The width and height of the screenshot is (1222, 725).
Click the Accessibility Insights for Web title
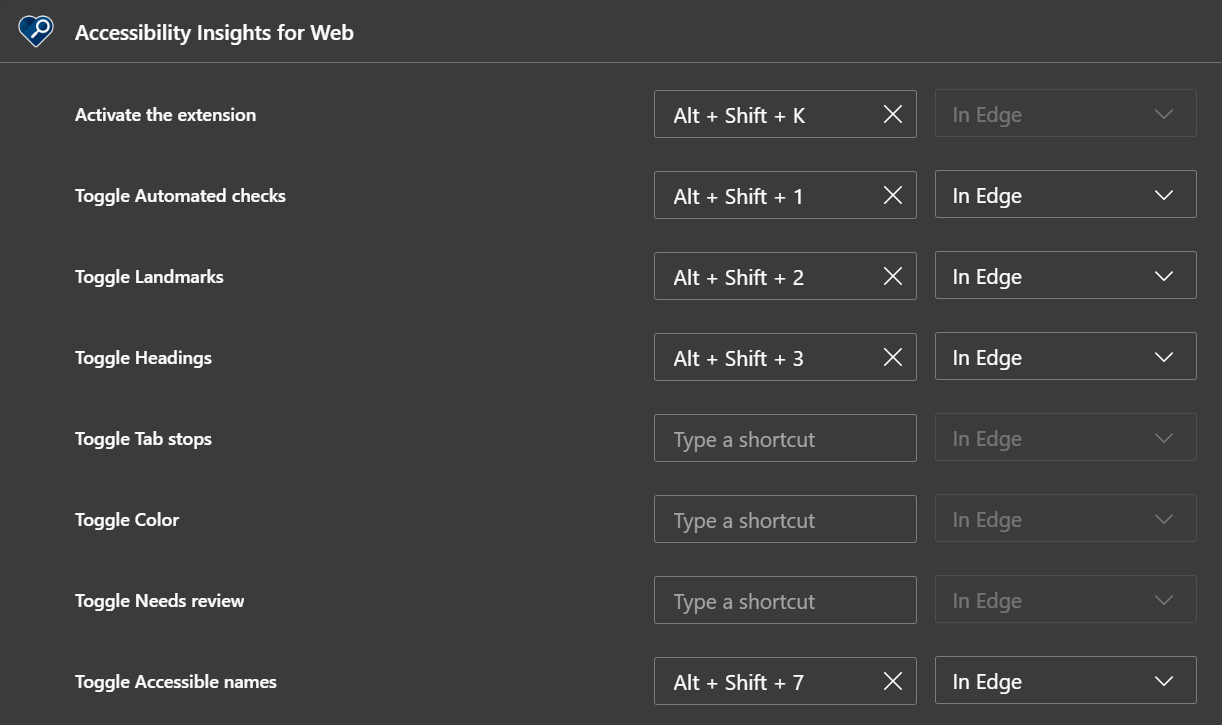tap(214, 33)
